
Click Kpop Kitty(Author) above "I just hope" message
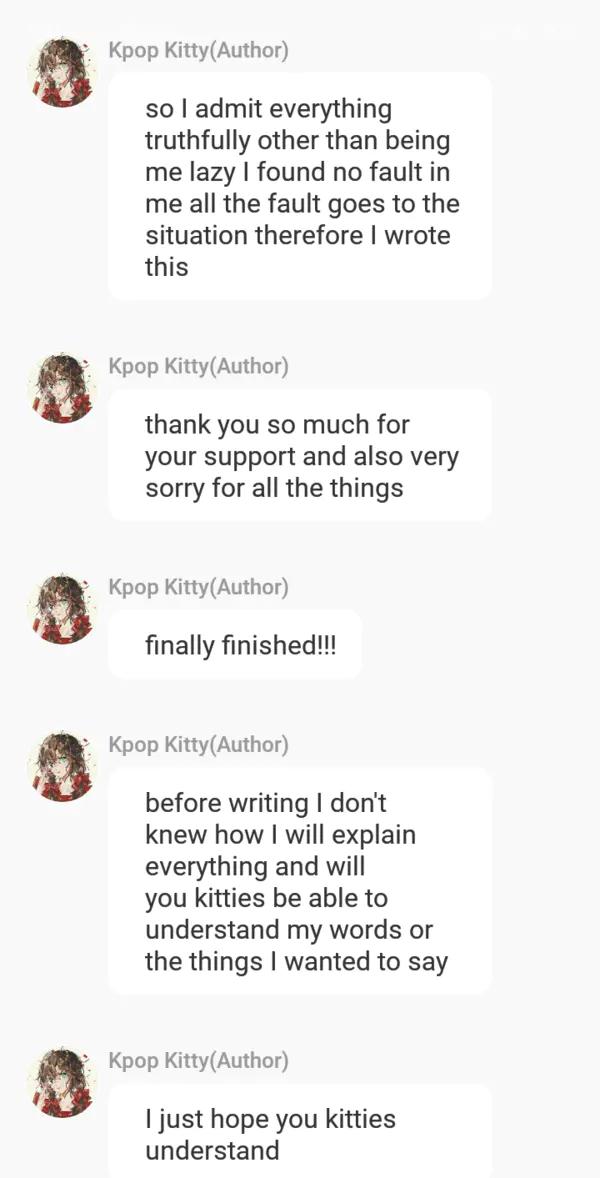[198, 1060]
